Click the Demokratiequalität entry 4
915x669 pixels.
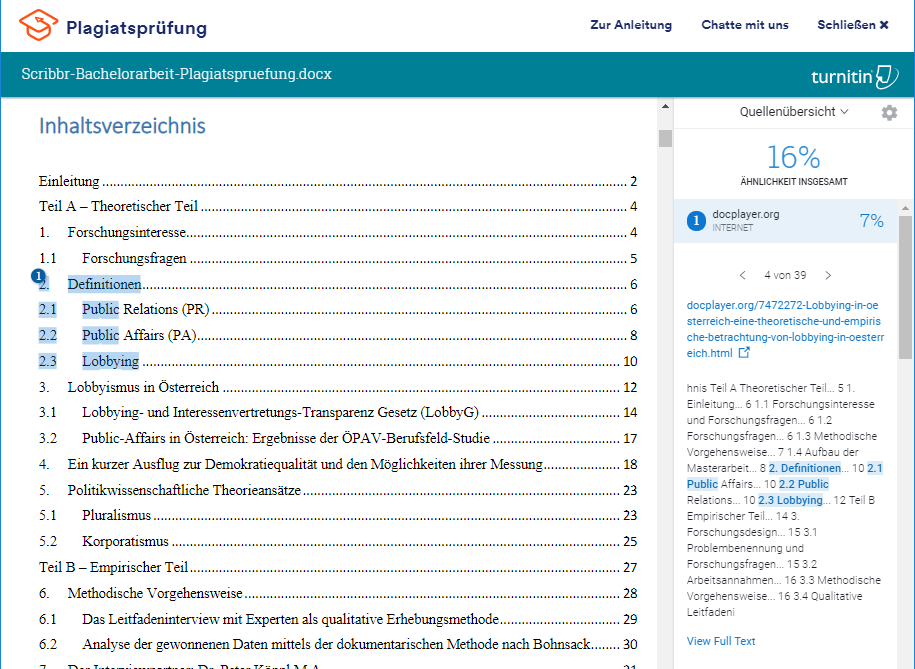pos(338,465)
